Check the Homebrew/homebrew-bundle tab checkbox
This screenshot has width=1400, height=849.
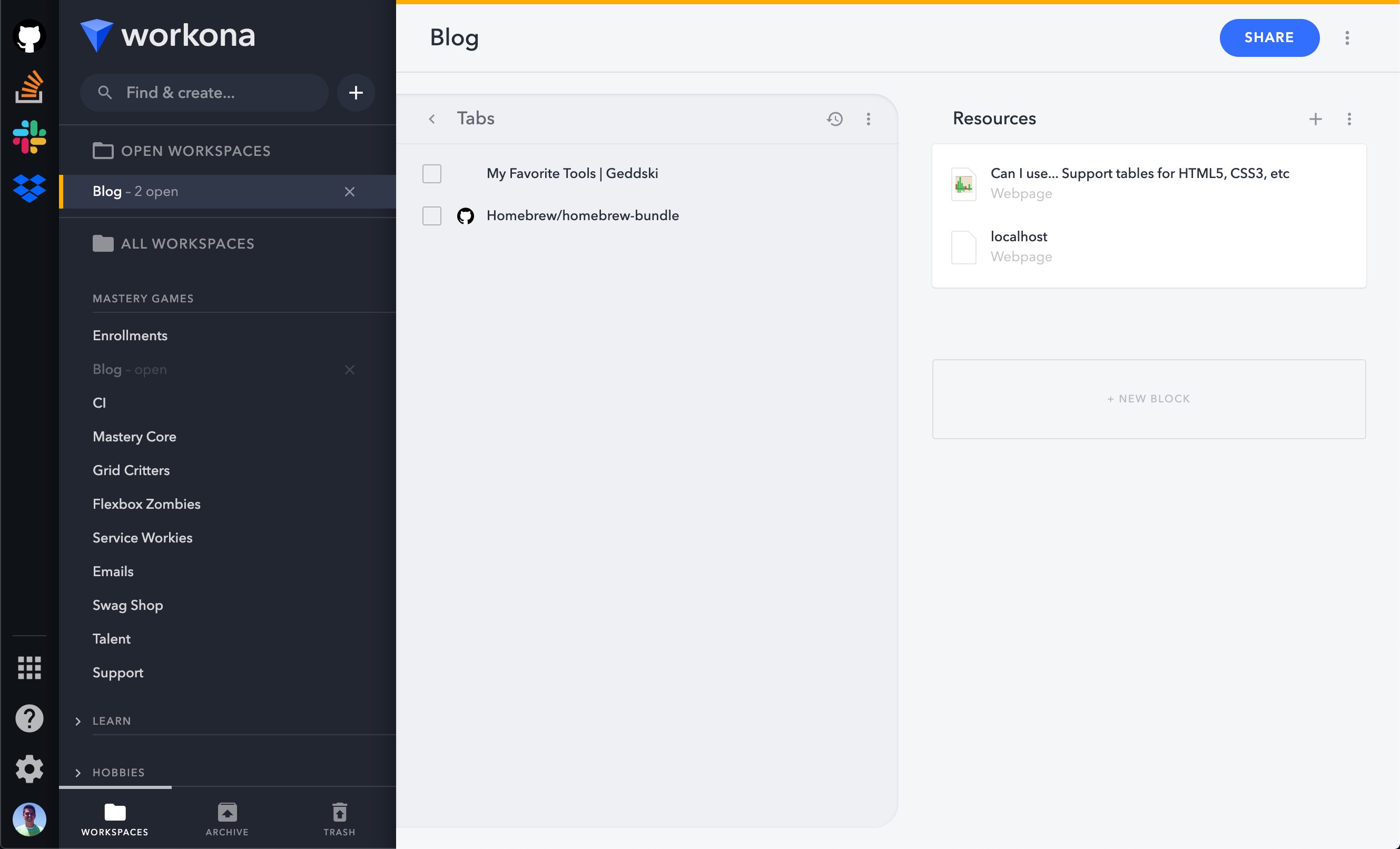click(x=432, y=215)
